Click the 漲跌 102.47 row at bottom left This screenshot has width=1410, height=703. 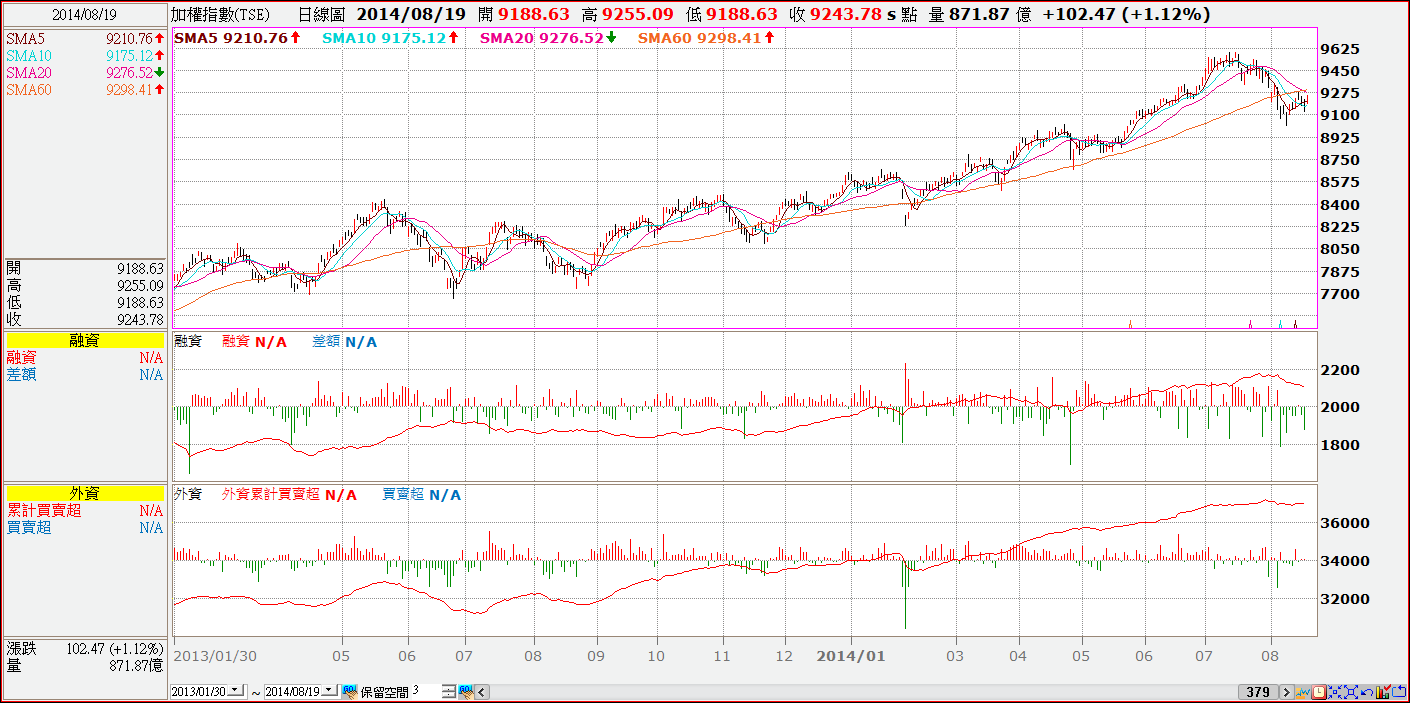(85, 648)
